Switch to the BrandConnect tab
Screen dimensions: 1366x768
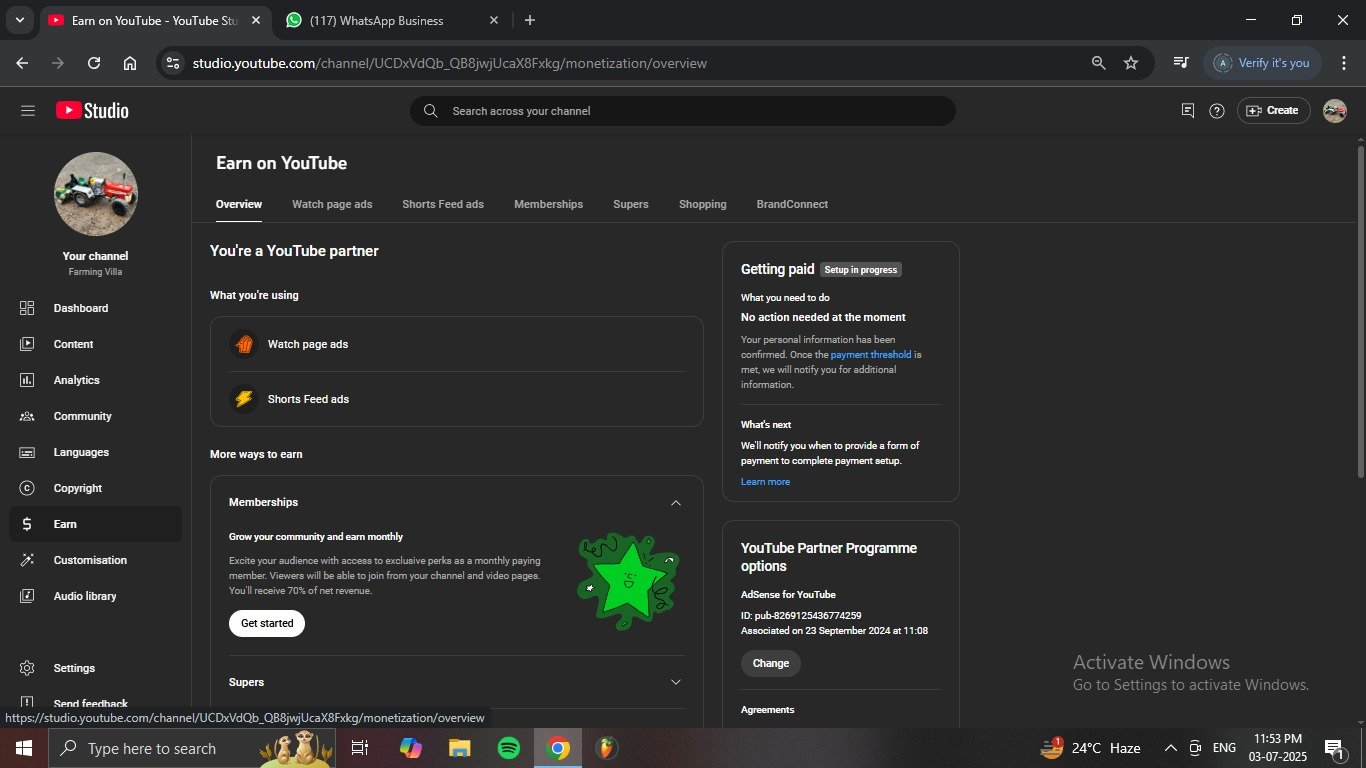[x=792, y=204]
